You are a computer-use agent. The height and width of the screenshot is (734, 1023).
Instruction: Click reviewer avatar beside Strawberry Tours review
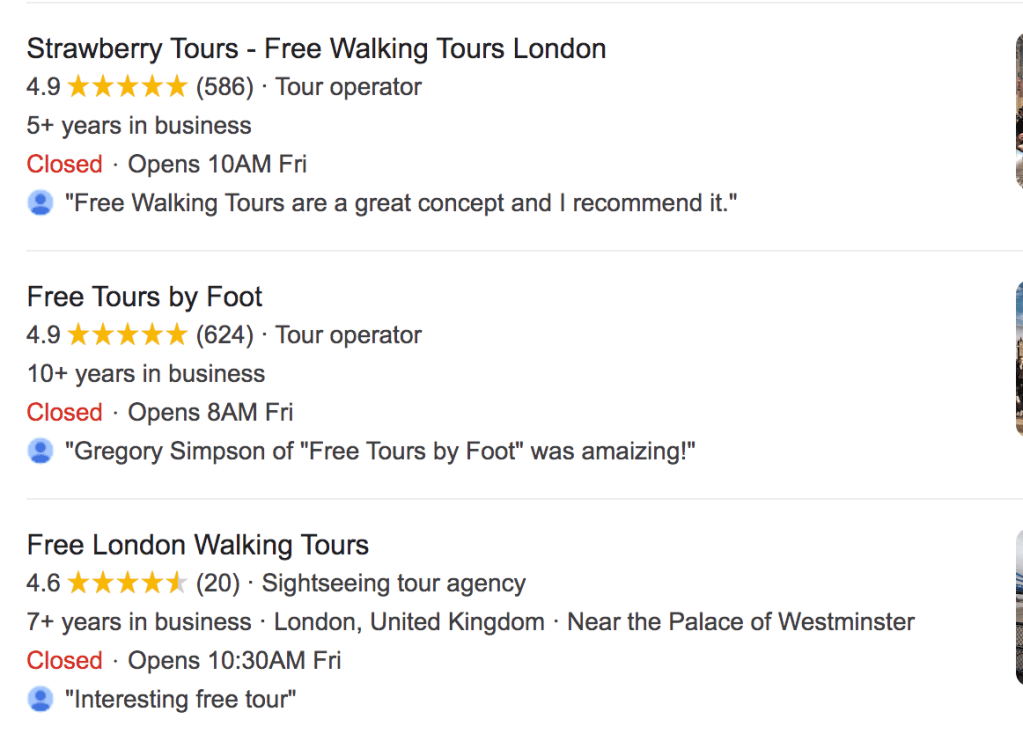[x=40, y=203]
